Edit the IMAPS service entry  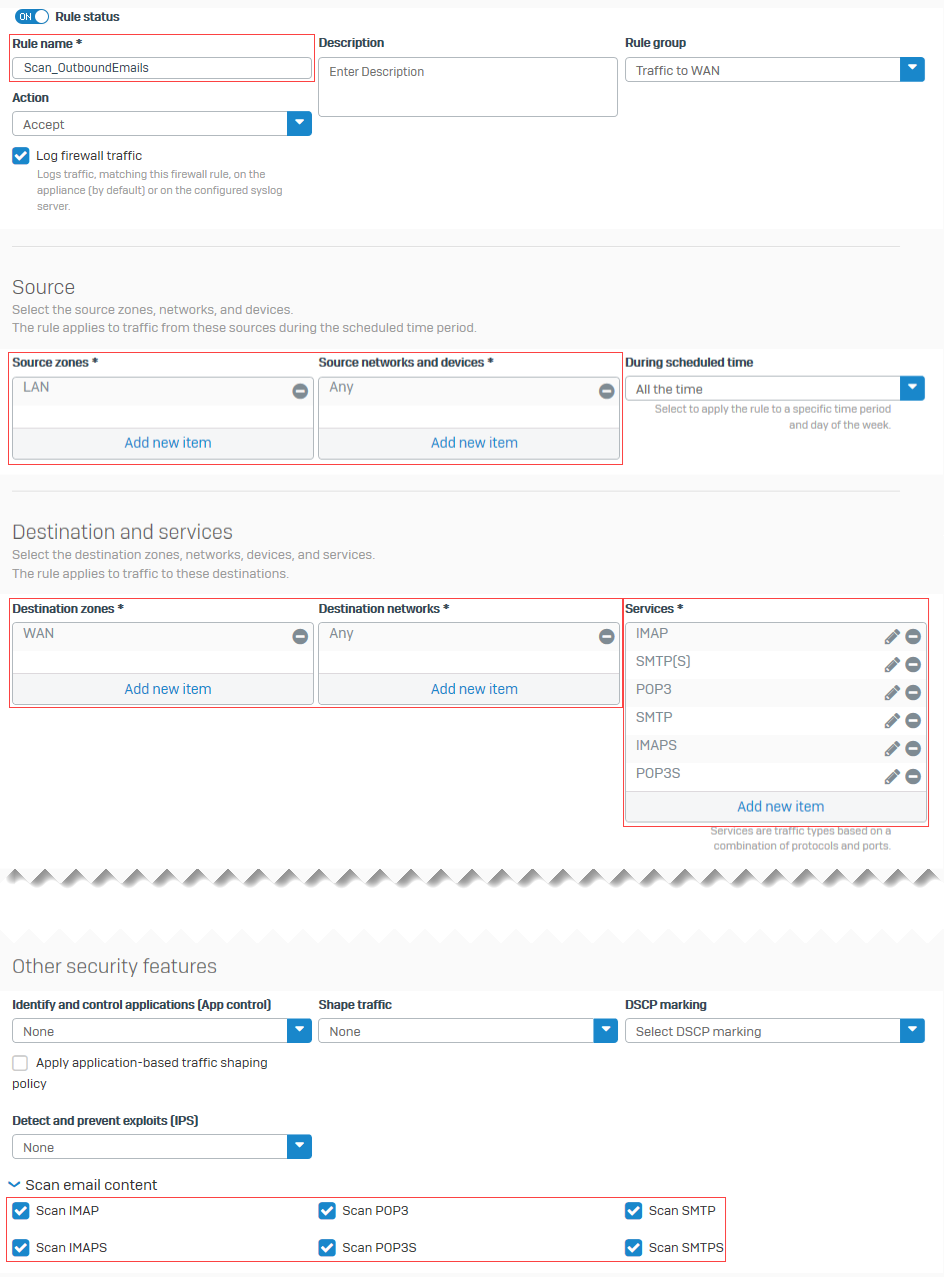coord(893,747)
